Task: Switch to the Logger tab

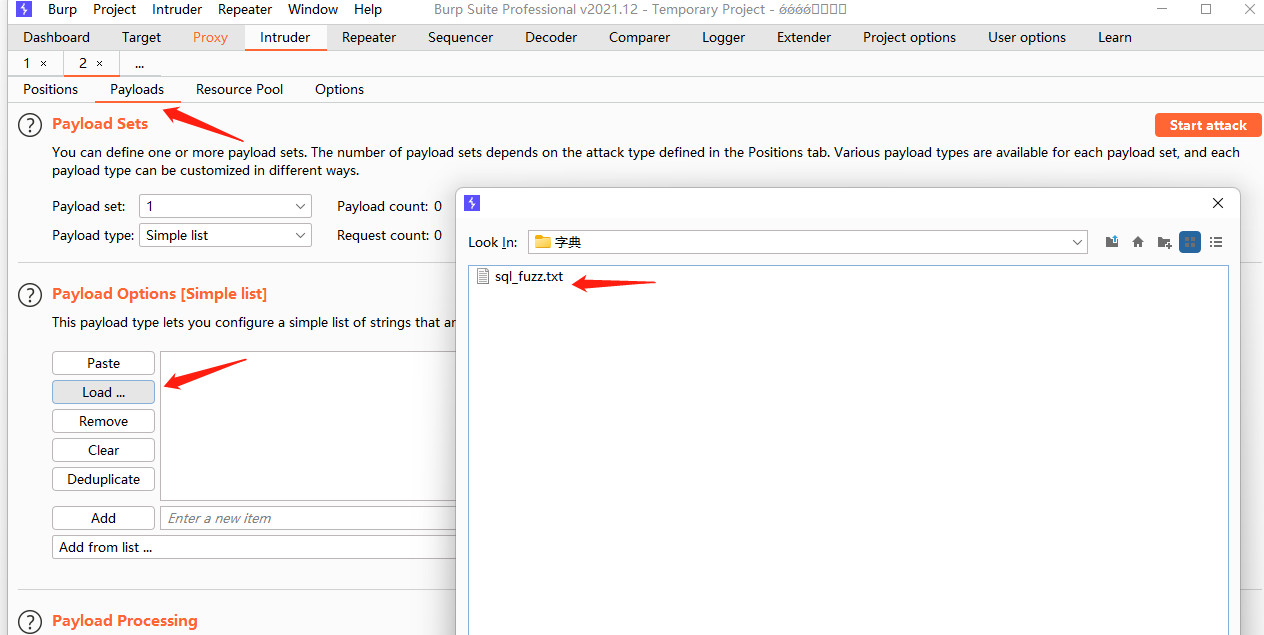Action: tap(723, 37)
